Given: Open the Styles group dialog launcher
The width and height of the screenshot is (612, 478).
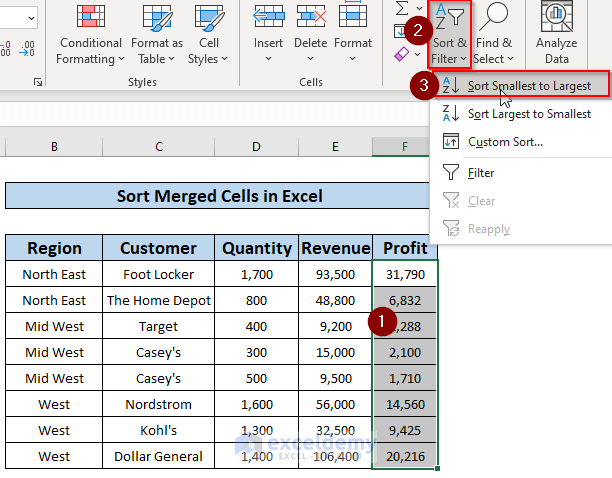Looking at the screenshot, I should pos(38,82).
